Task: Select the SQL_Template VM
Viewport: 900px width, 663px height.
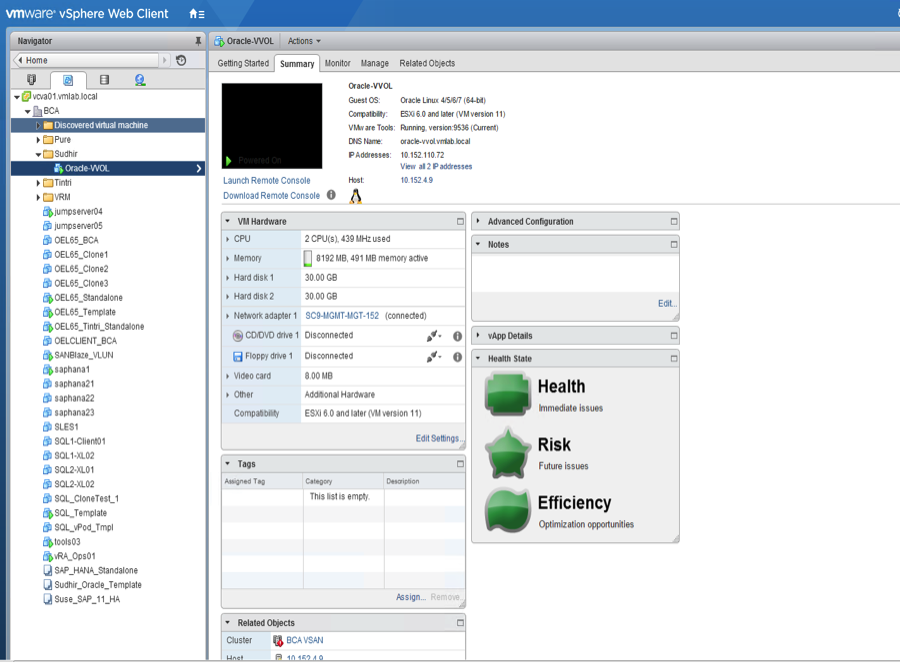Action: pos(80,513)
